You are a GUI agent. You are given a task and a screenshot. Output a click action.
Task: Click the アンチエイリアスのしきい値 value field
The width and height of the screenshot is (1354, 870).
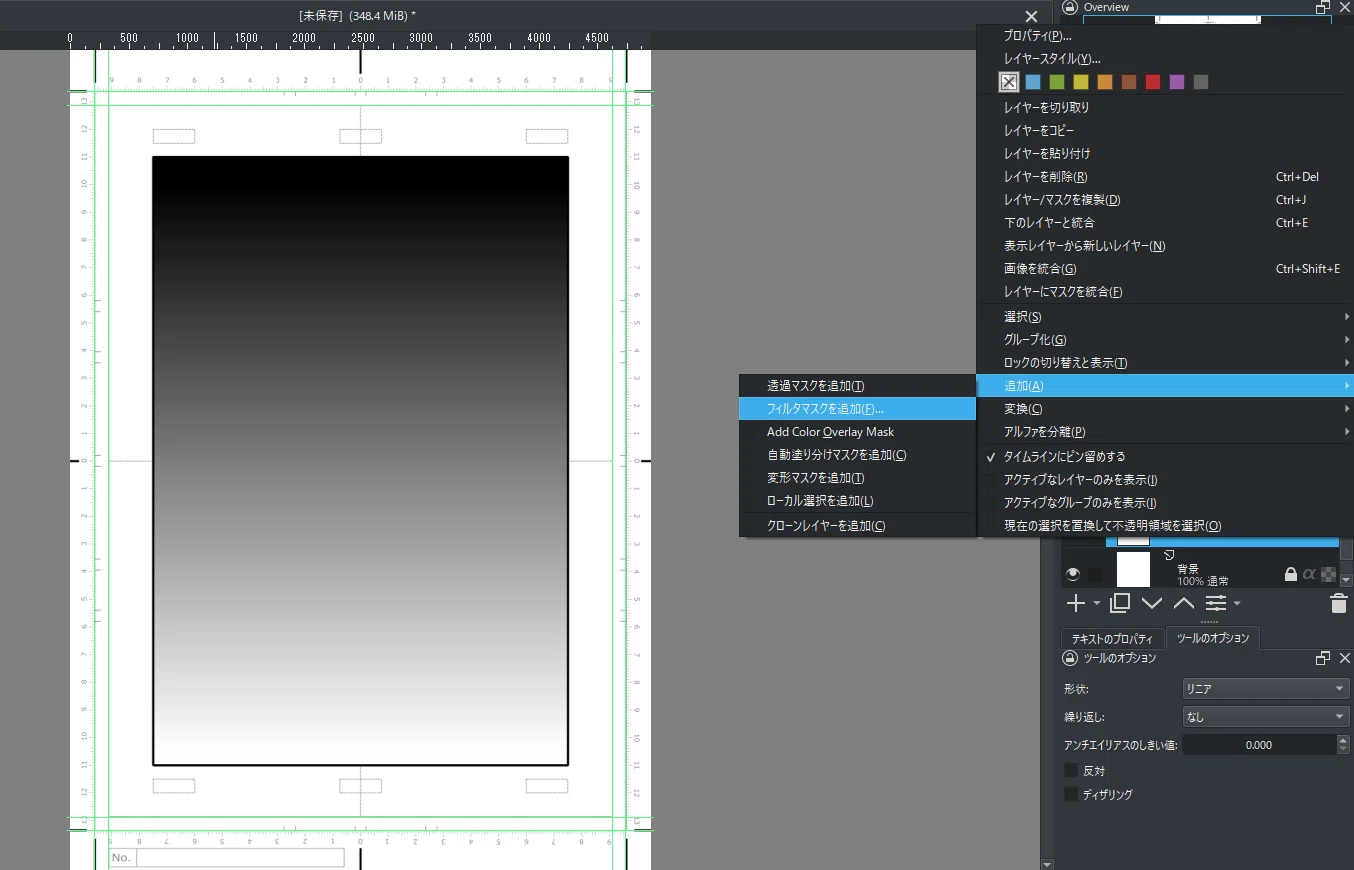click(x=1259, y=745)
